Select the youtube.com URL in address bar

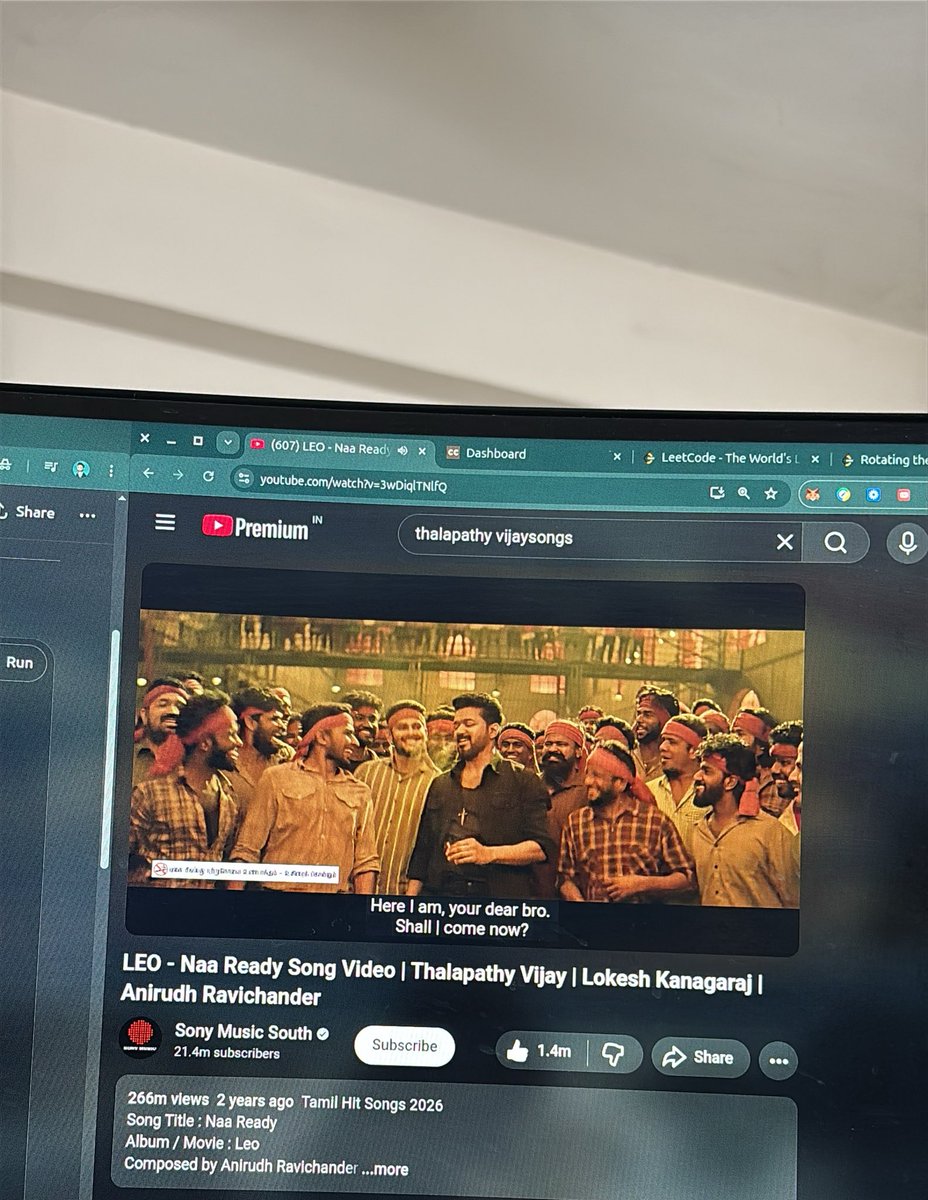click(x=353, y=483)
